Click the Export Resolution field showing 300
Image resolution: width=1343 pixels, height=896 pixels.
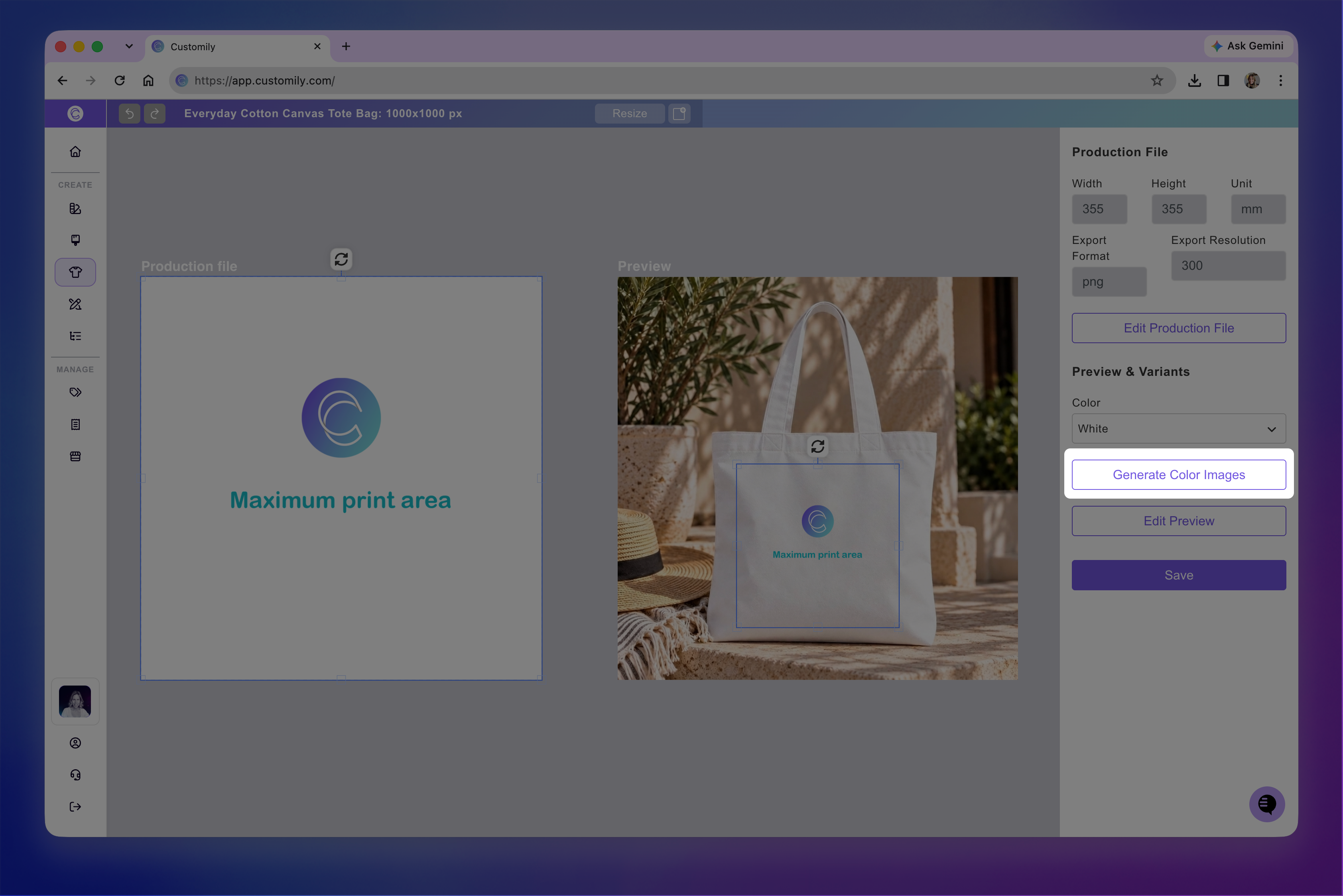1229,266
